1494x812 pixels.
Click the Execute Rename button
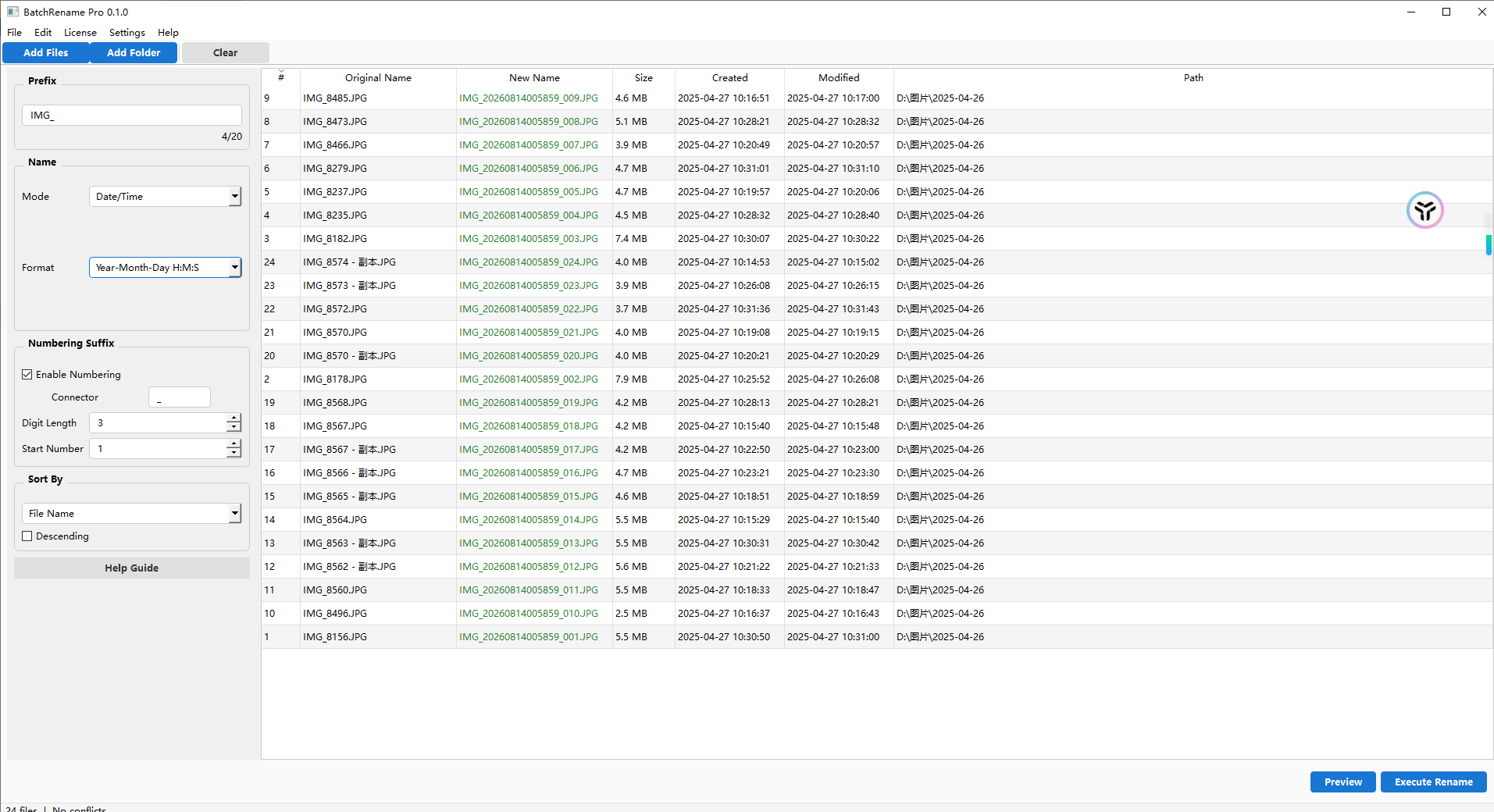point(1434,782)
